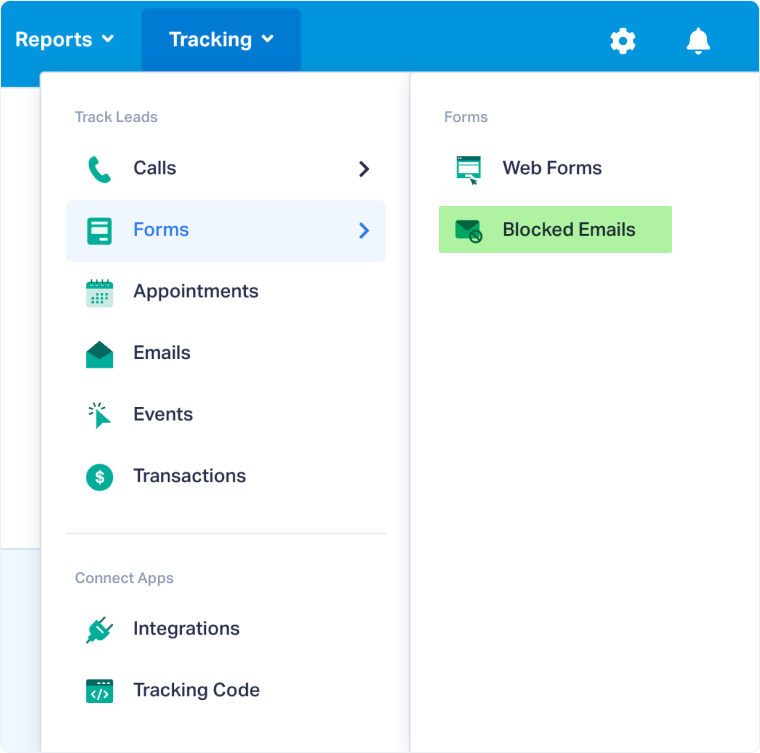760x753 pixels.
Task: Click the code window icon beside Tracking Code
Action: click(x=99, y=691)
